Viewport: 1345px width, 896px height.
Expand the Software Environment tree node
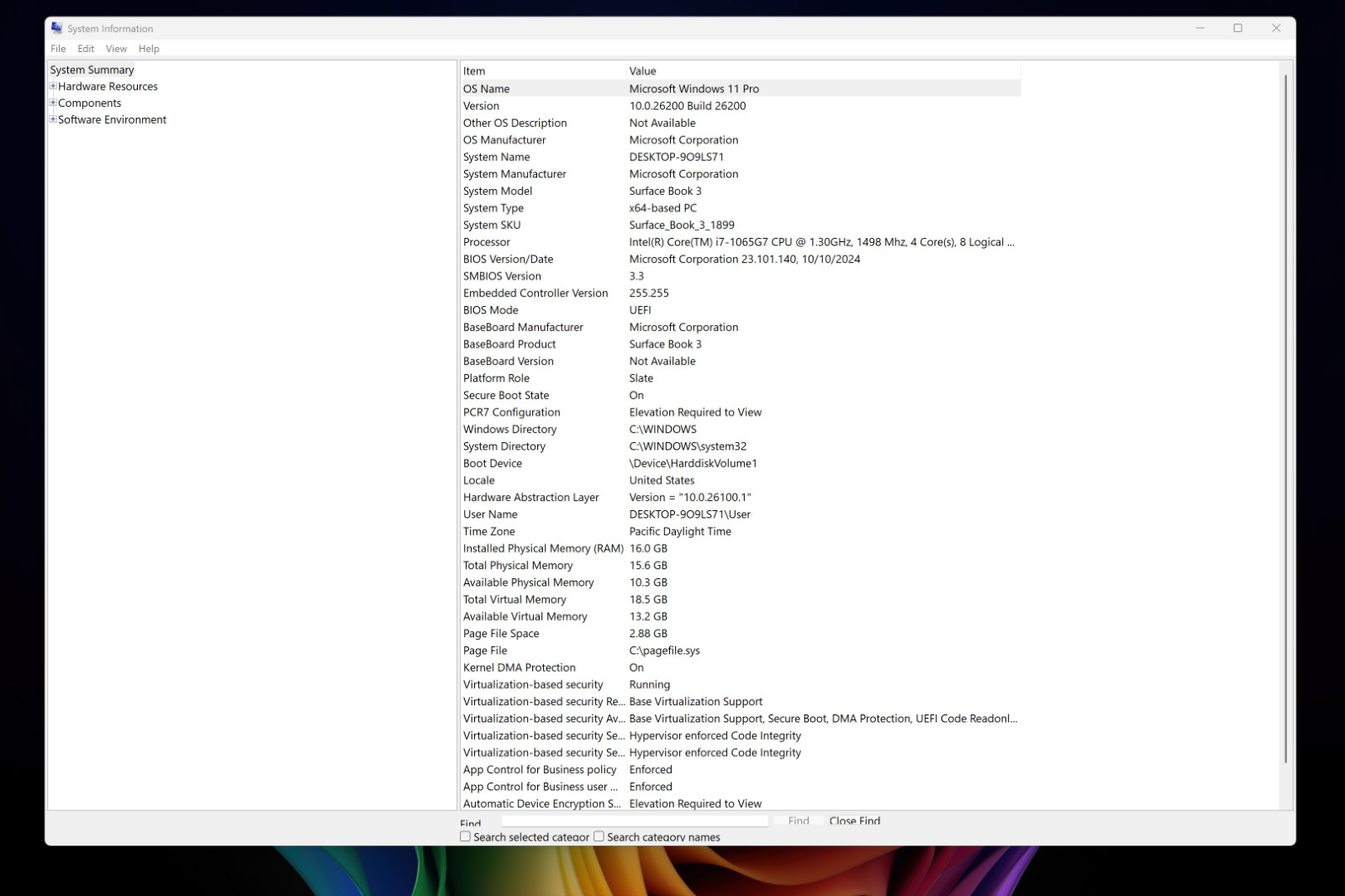pos(53,119)
